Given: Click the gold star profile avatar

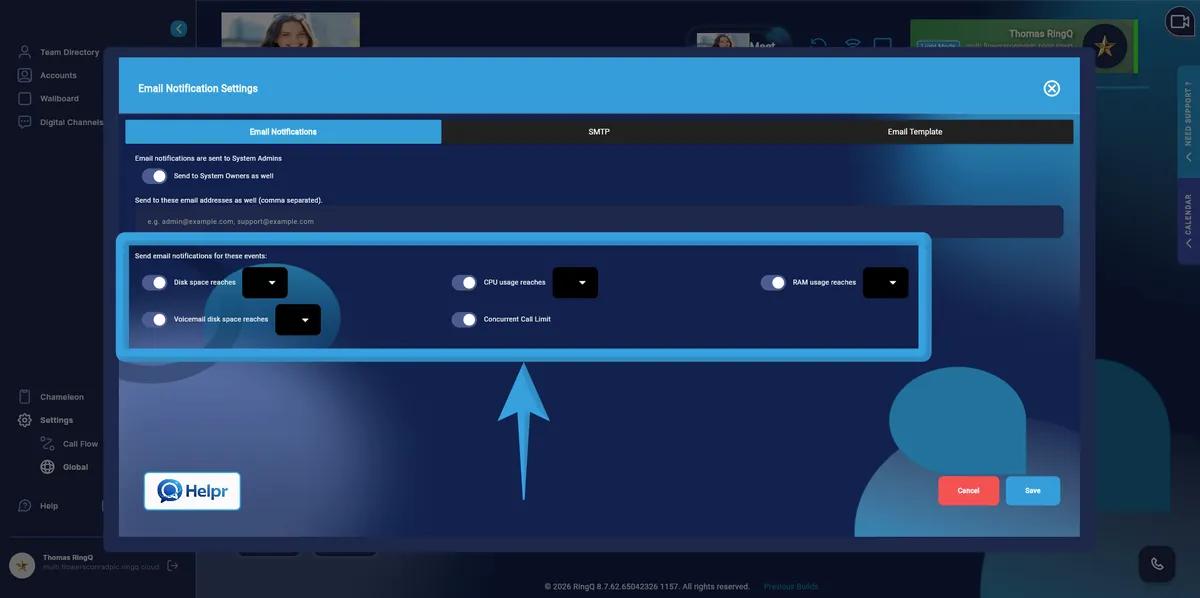Looking at the screenshot, I should 1104,46.
